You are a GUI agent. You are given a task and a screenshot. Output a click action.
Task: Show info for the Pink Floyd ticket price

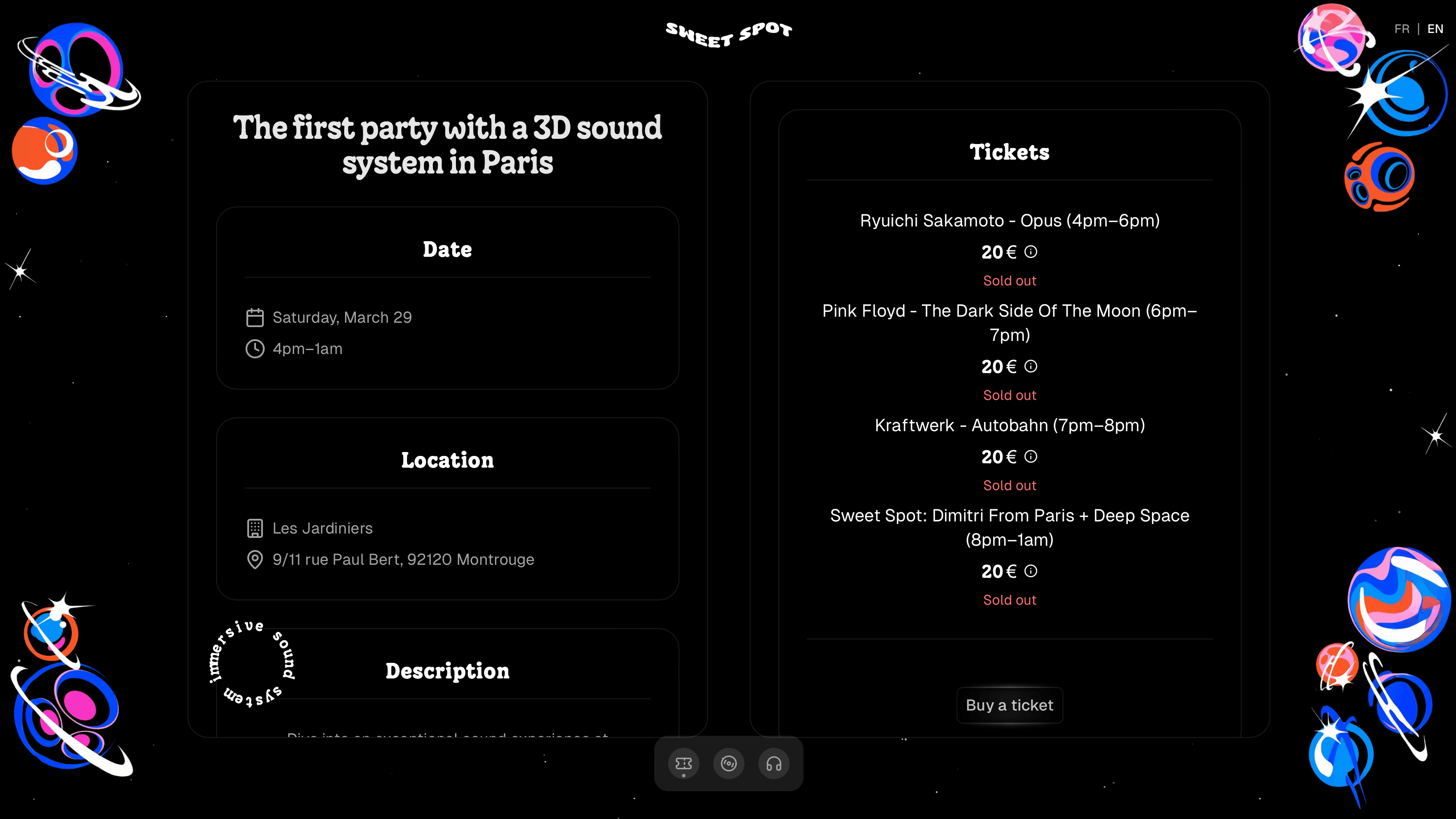coord(1031,366)
